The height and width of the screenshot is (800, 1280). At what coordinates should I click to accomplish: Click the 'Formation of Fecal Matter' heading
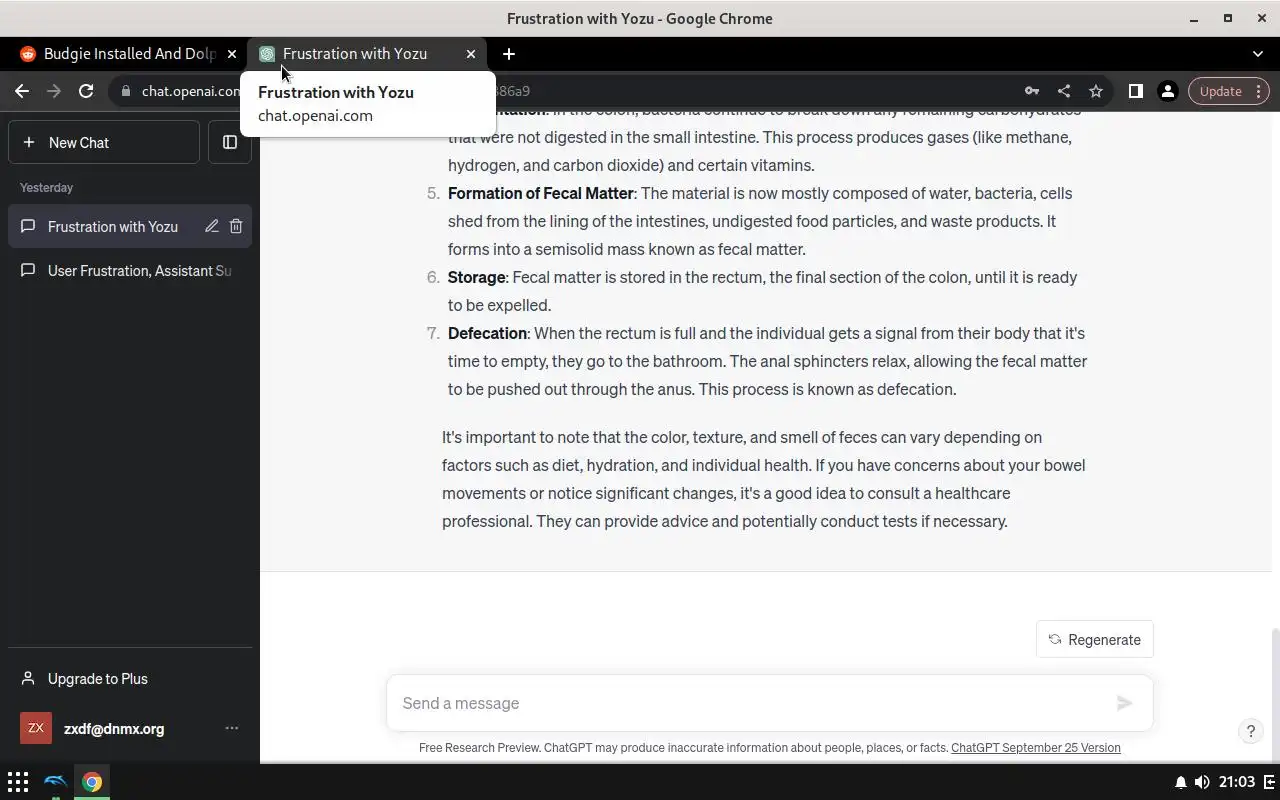[541, 193]
